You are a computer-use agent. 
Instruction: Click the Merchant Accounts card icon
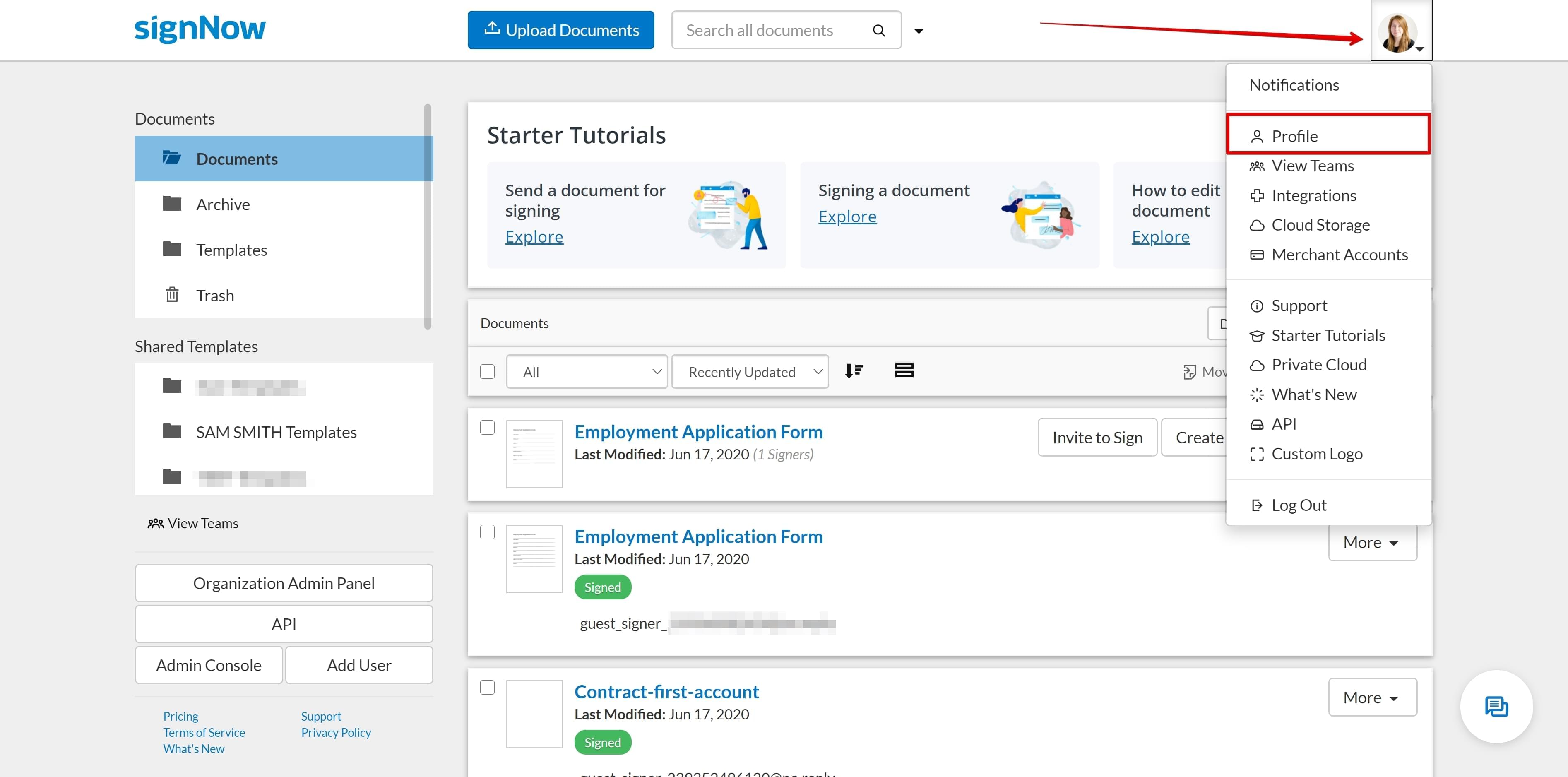(1256, 255)
